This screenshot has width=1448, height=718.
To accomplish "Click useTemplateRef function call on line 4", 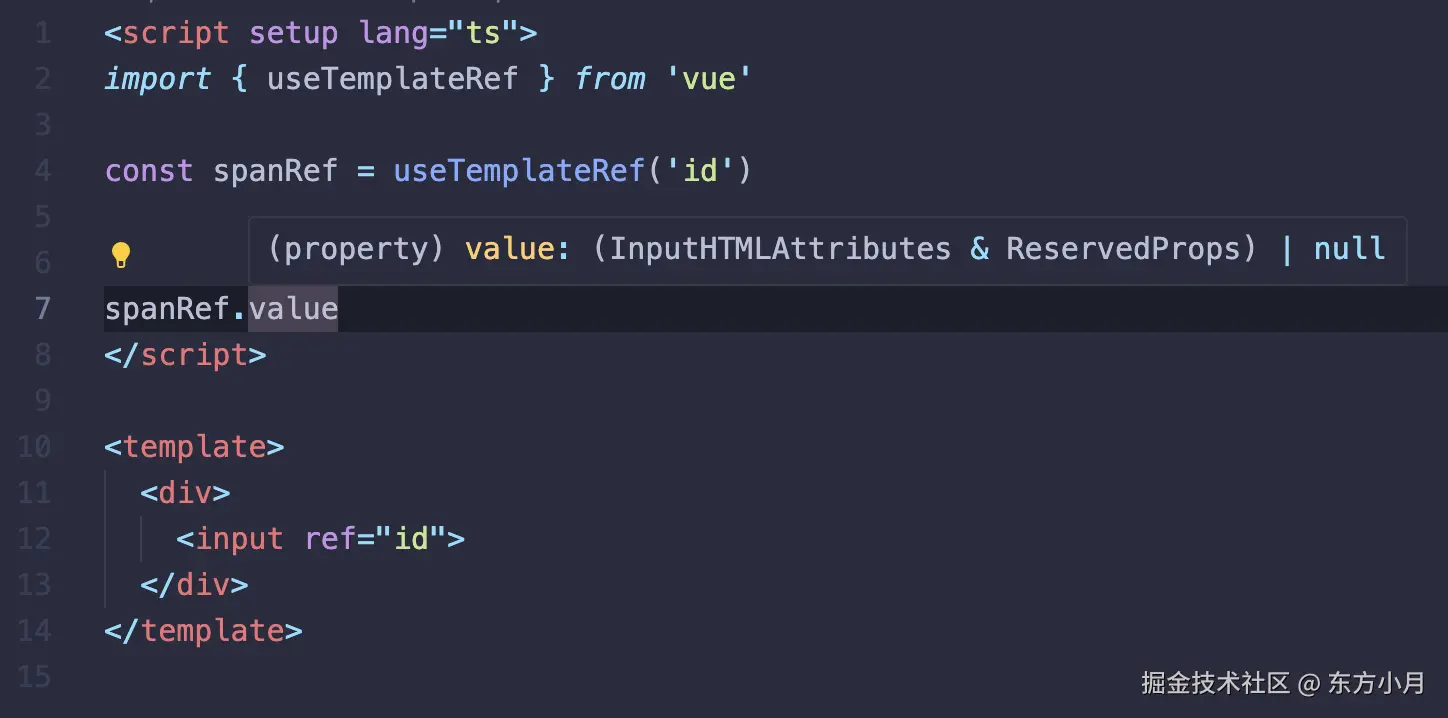I will coord(518,171).
